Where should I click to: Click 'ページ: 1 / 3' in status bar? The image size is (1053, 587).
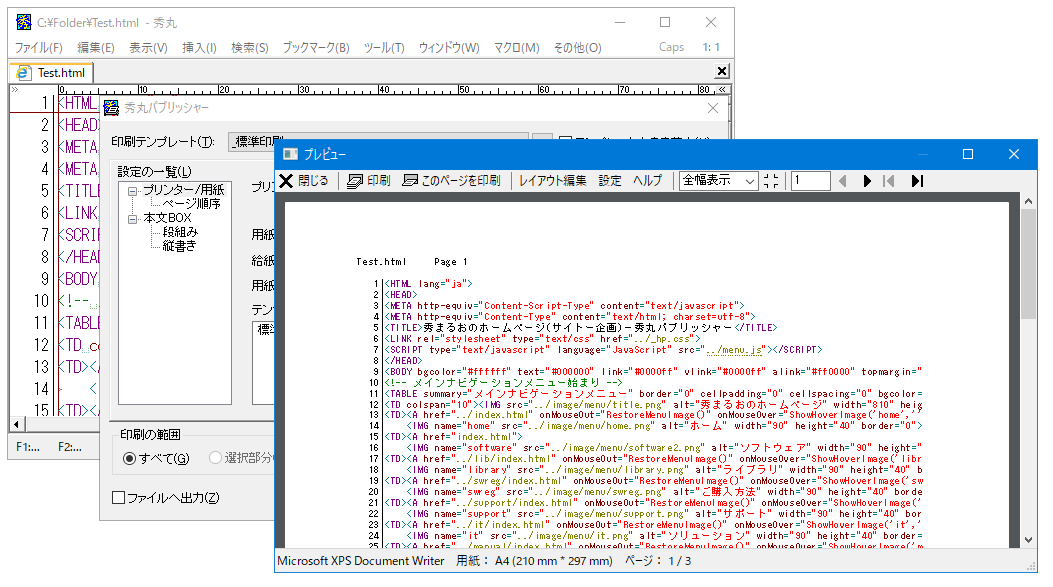click(658, 561)
